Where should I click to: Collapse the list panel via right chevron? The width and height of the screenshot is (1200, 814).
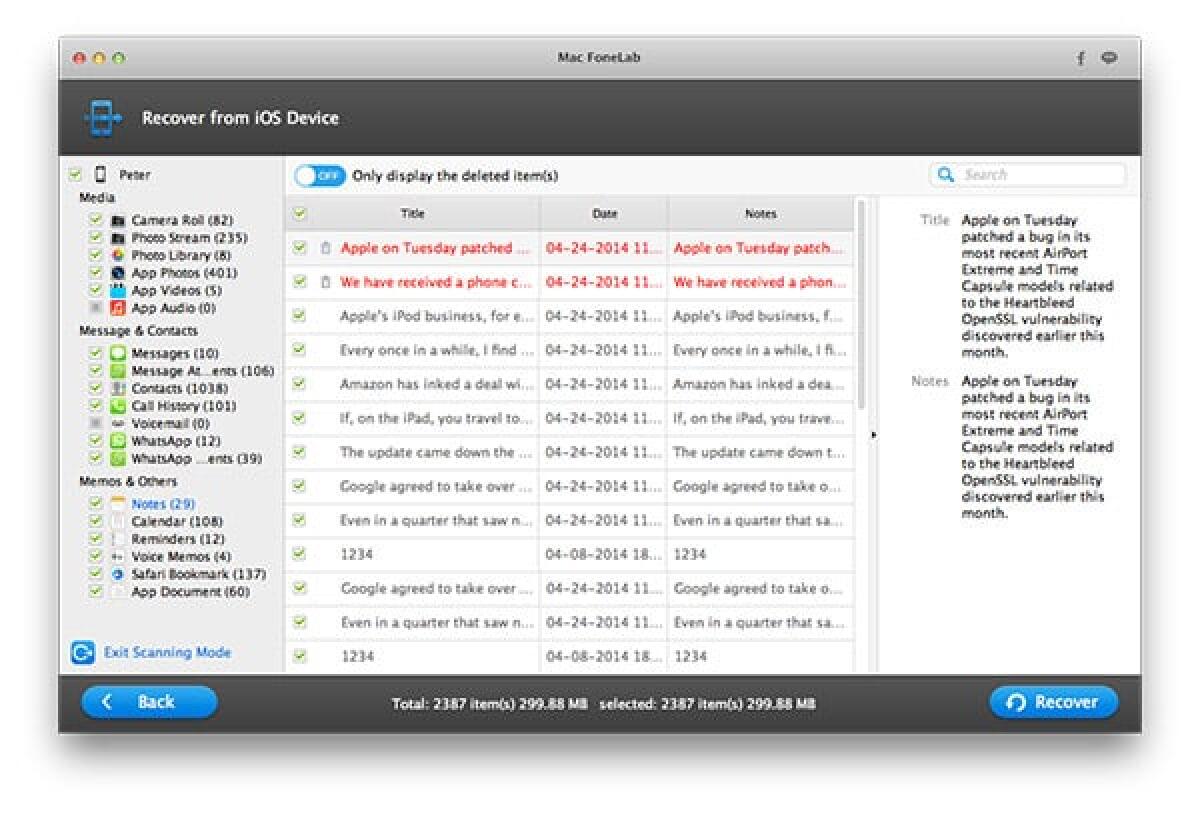(x=873, y=434)
